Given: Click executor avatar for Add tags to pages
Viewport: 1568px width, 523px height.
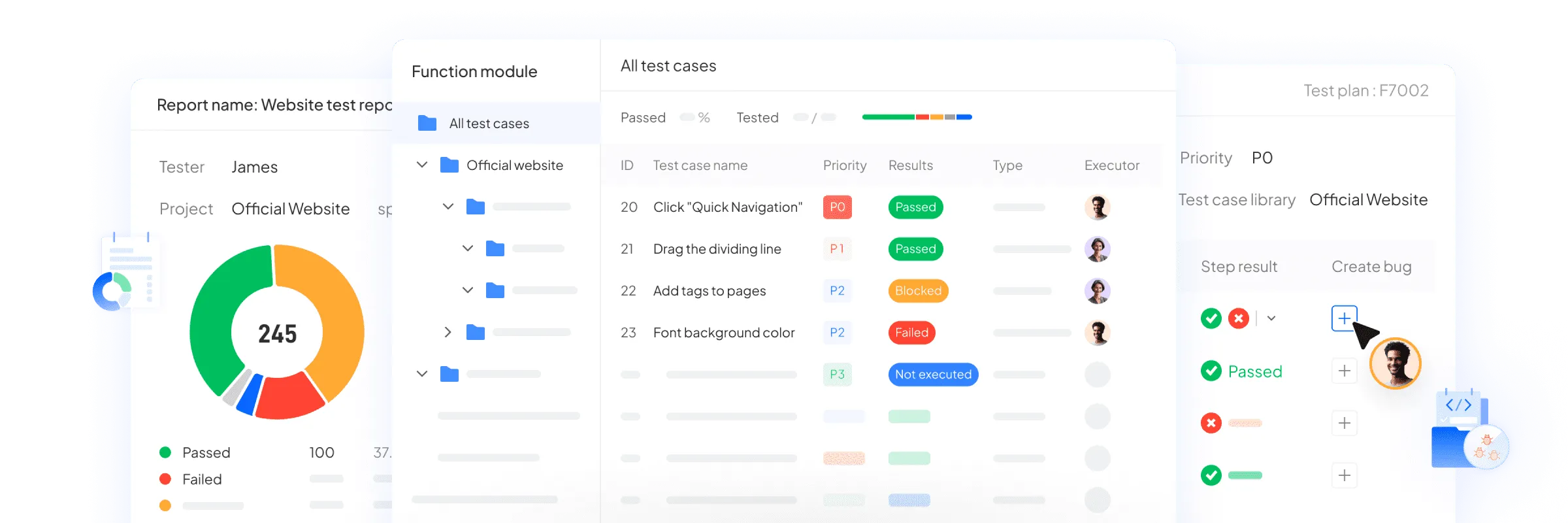Looking at the screenshot, I should point(1097,291).
